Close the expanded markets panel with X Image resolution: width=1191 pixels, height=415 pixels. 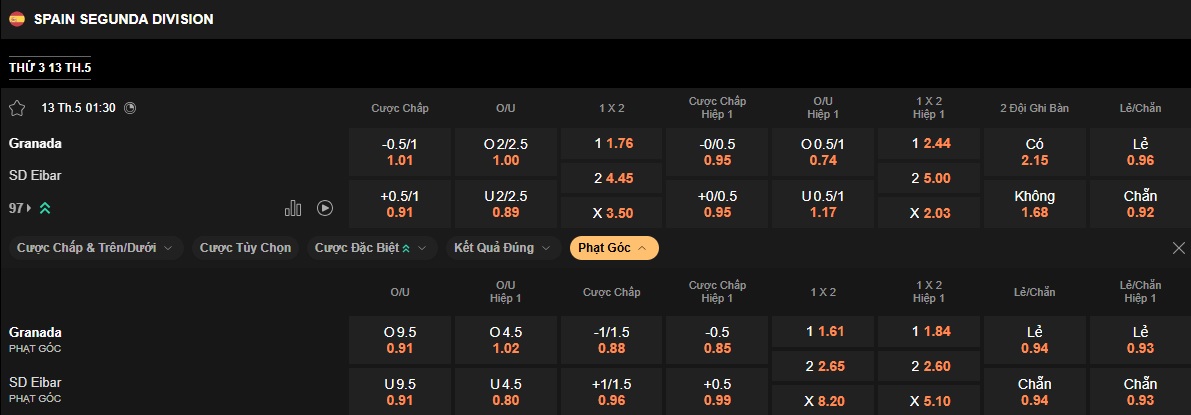(1178, 248)
